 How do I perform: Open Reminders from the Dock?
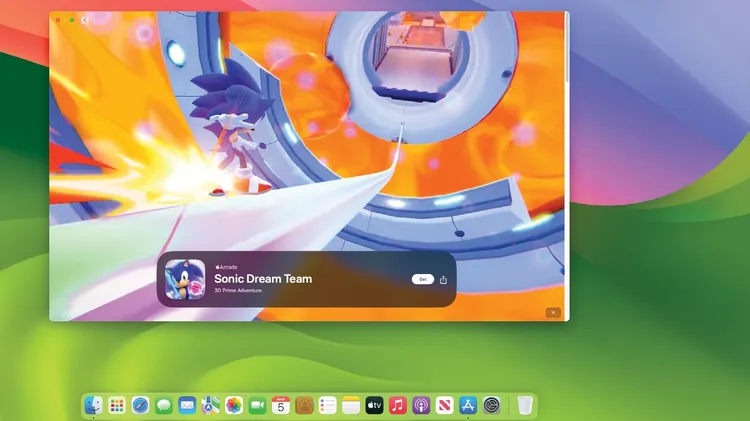pyautogui.click(x=328, y=406)
